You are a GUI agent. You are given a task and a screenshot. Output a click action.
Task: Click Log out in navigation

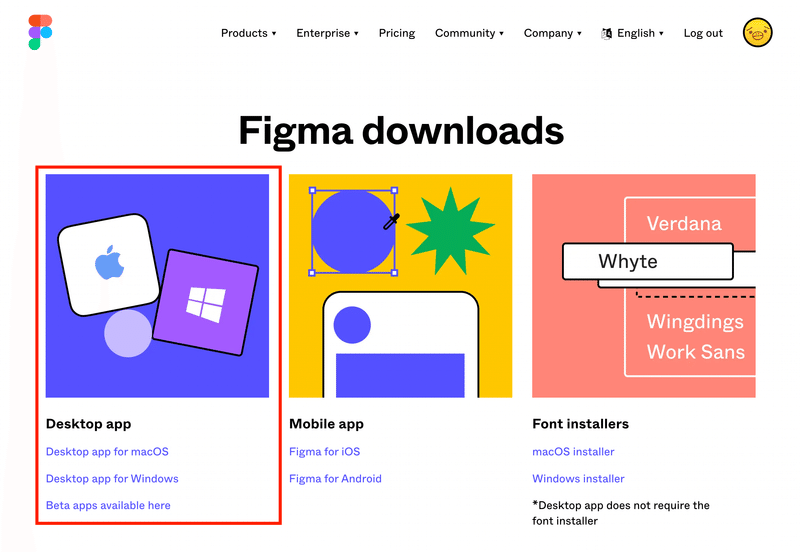click(703, 33)
